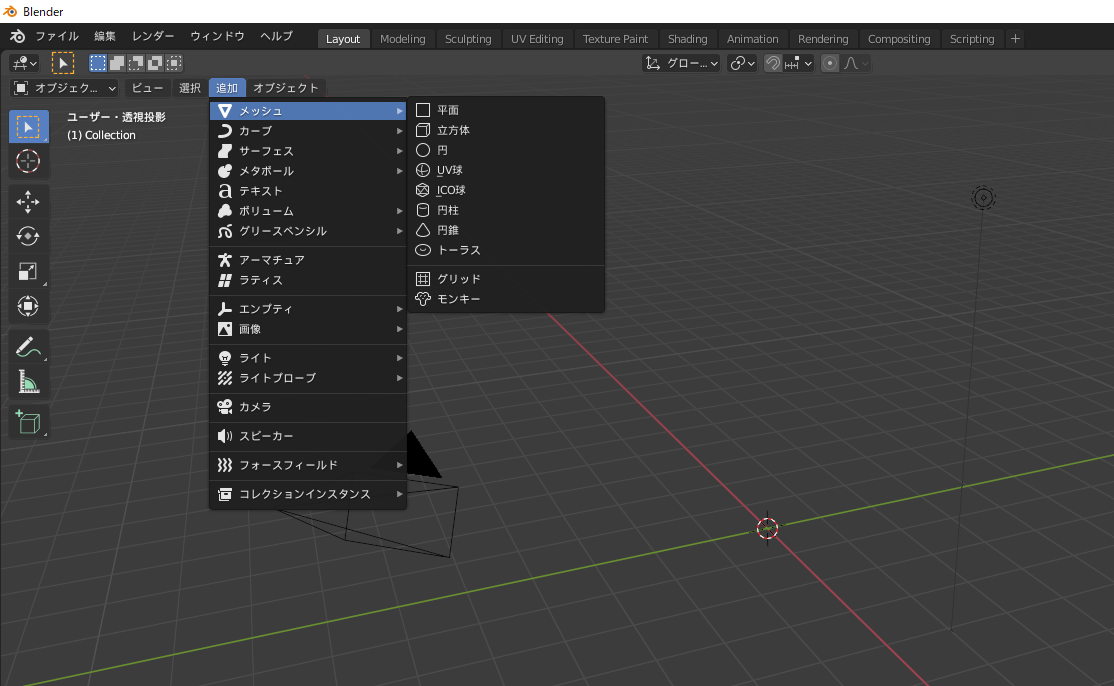Open the 編集 menu
Image resolution: width=1114 pixels, height=686 pixels.
click(x=105, y=36)
